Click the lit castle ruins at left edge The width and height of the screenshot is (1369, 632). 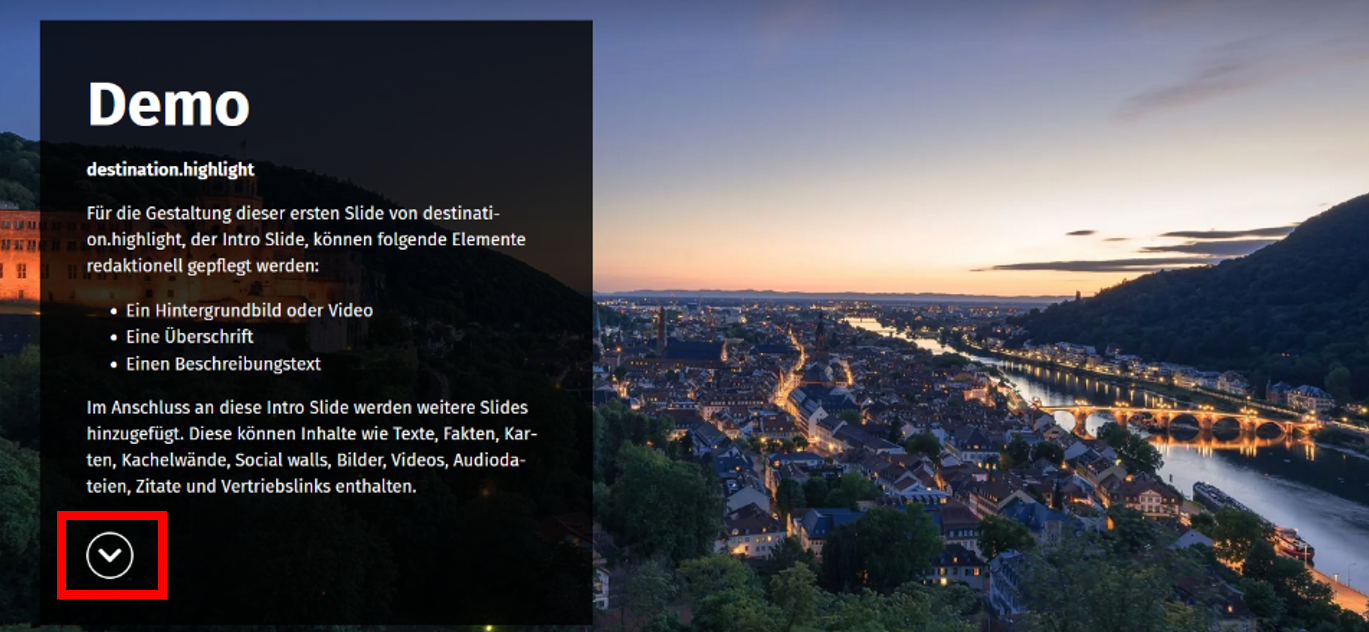point(18,255)
